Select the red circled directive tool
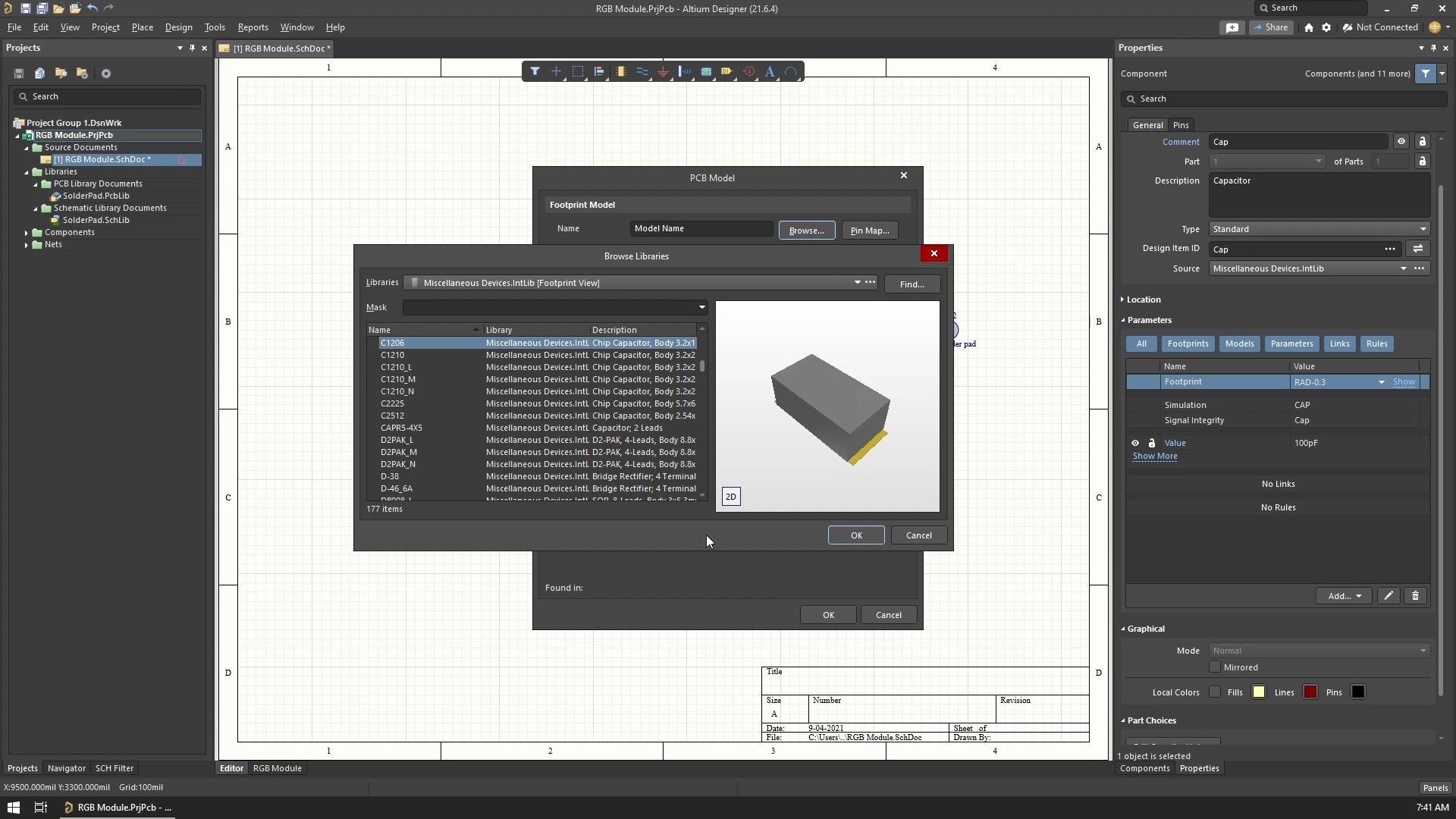This screenshot has width=1456, height=819. click(749, 71)
